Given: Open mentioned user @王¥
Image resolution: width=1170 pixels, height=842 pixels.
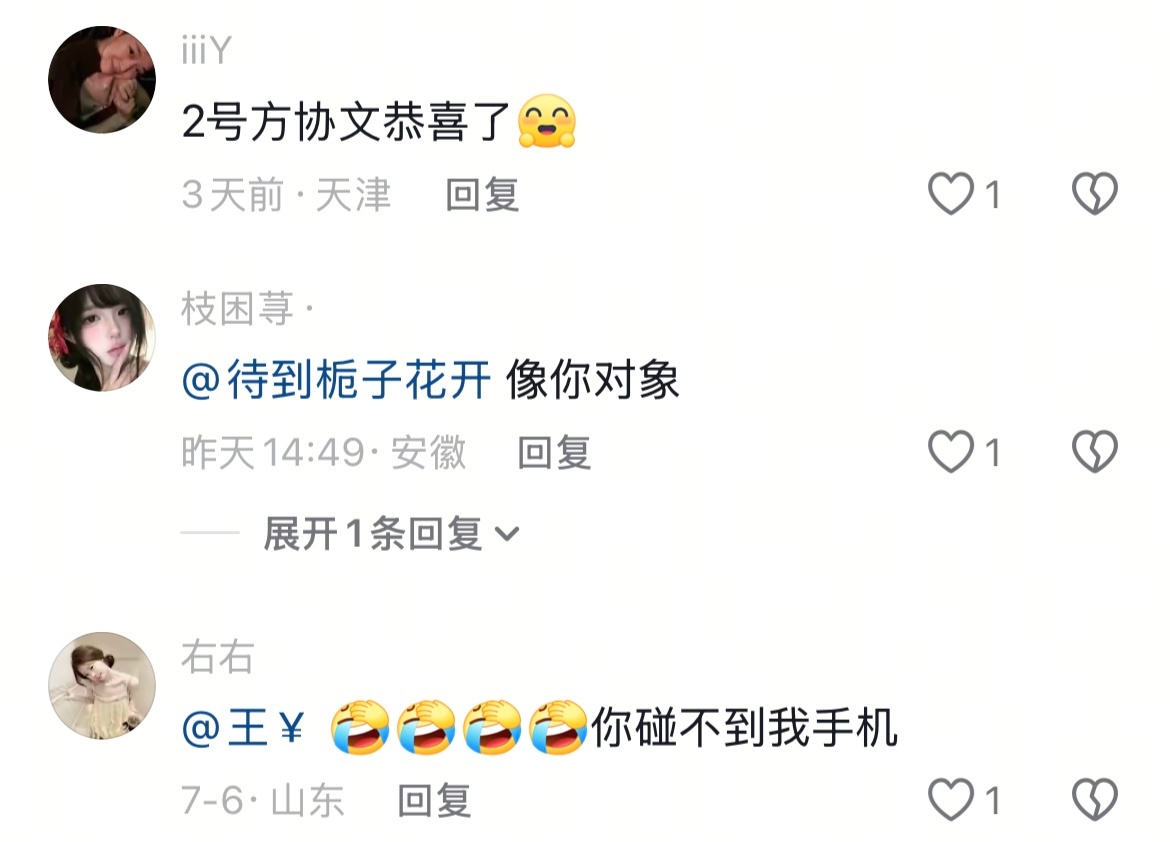Looking at the screenshot, I should (243, 728).
